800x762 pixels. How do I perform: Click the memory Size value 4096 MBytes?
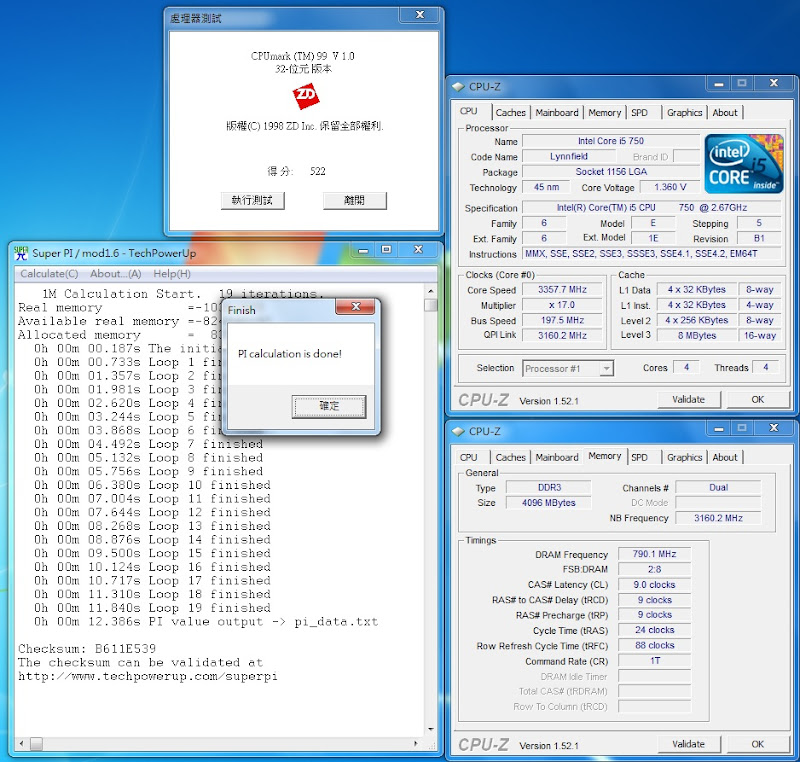pos(548,503)
